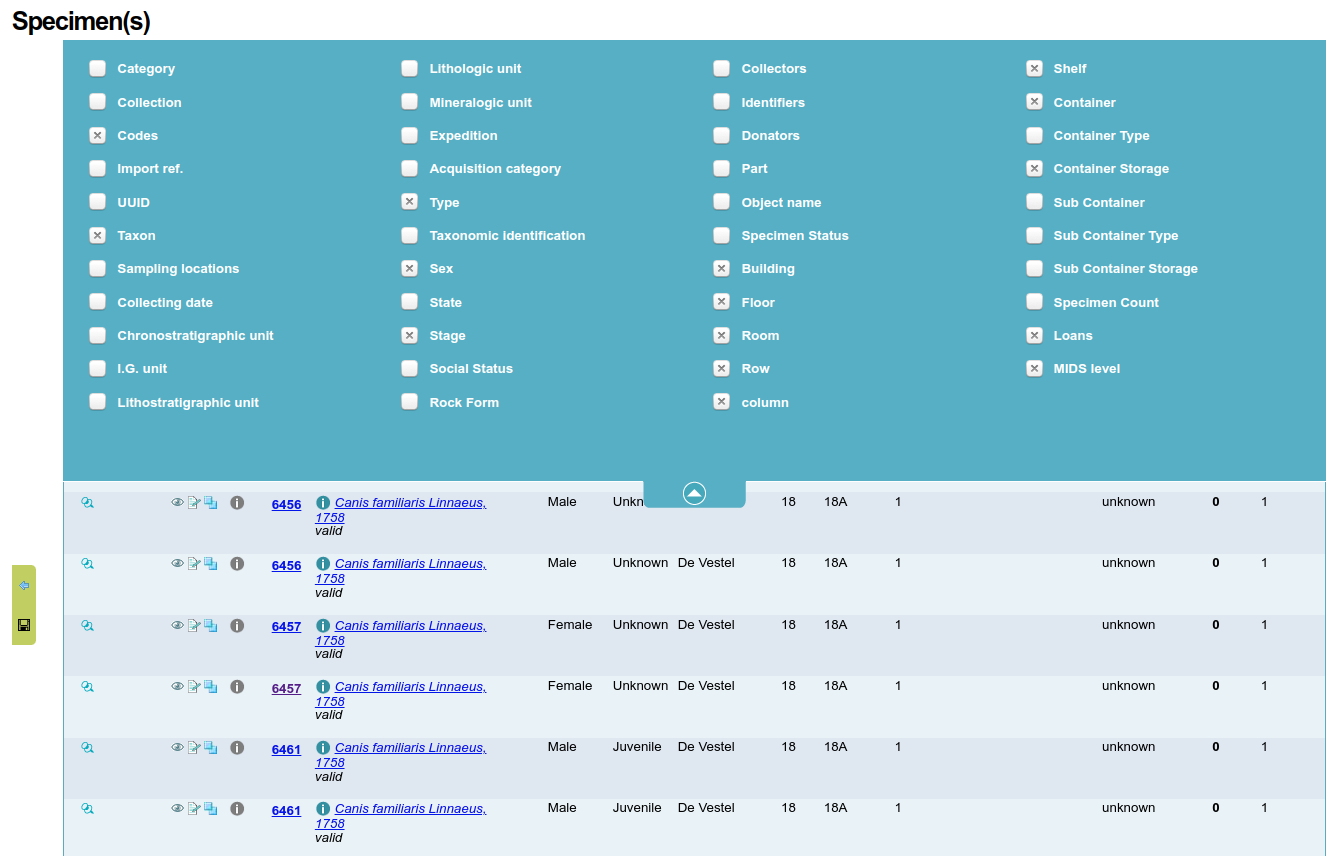Click the grey info icon on specimen 6461
This screenshot has width=1340, height=856.
pos(237,748)
